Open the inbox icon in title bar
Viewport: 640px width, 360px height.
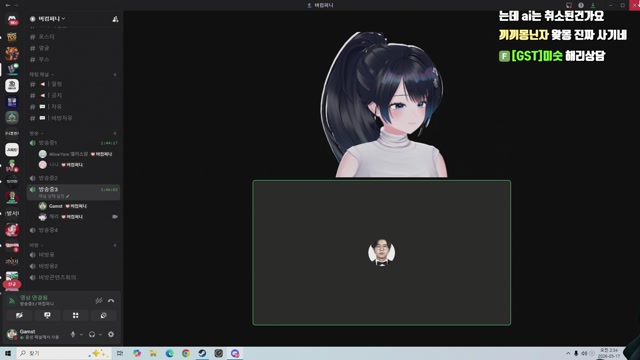click(569, 5)
